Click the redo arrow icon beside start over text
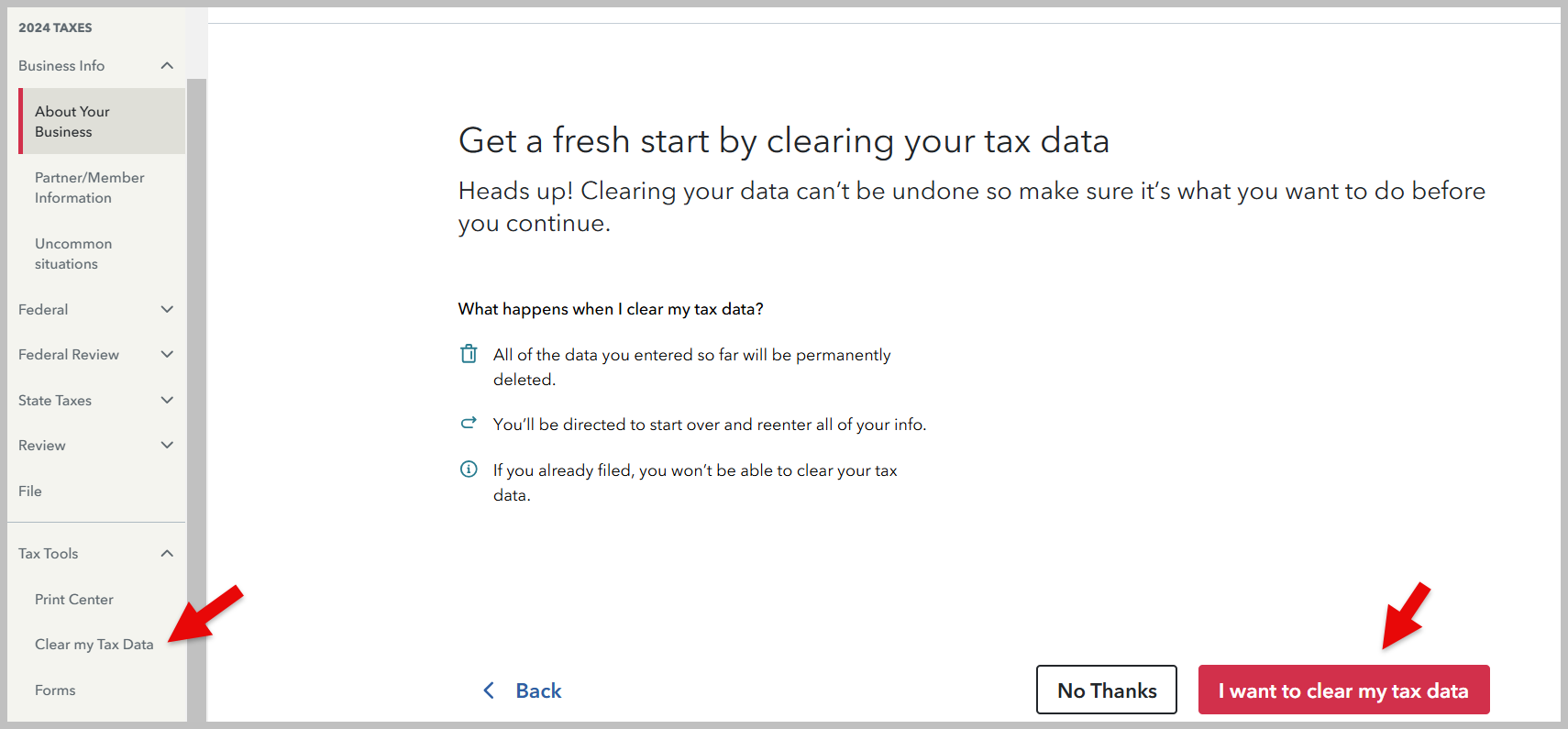1568x729 pixels. click(469, 423)
